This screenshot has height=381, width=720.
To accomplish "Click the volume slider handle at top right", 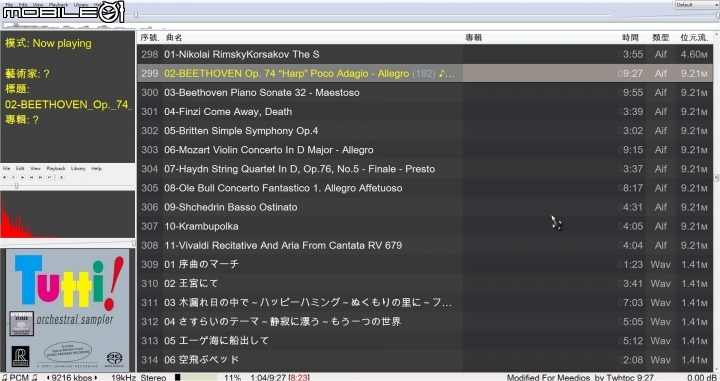I will tap(718, 15).
